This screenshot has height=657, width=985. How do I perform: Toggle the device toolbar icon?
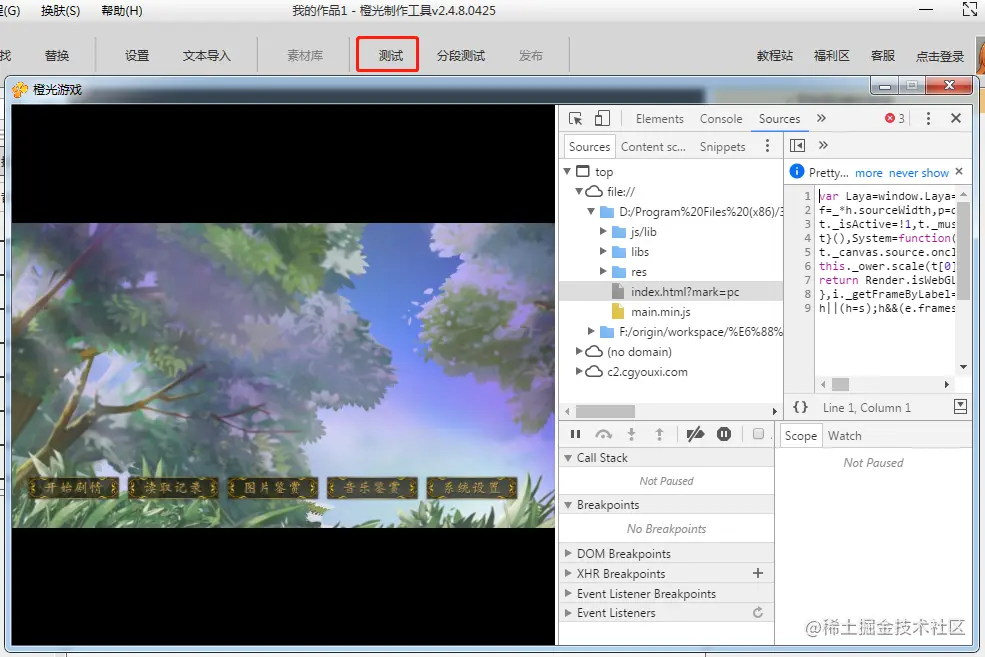click(x=602, y=119)
